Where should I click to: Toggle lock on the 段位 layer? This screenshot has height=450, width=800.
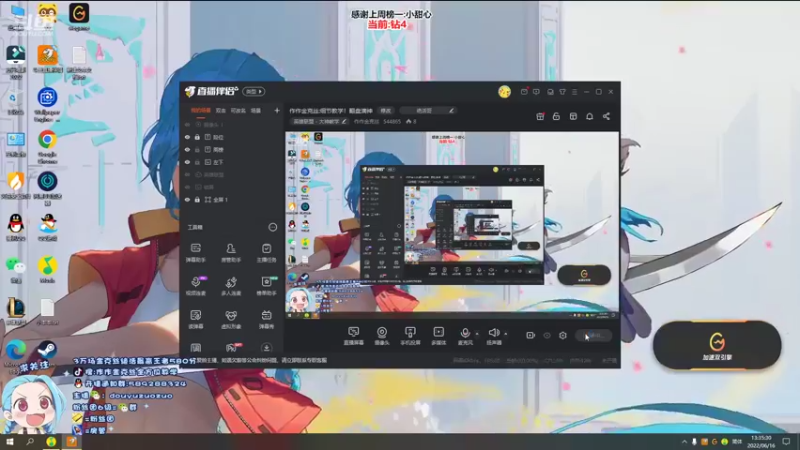pos(197,137)
